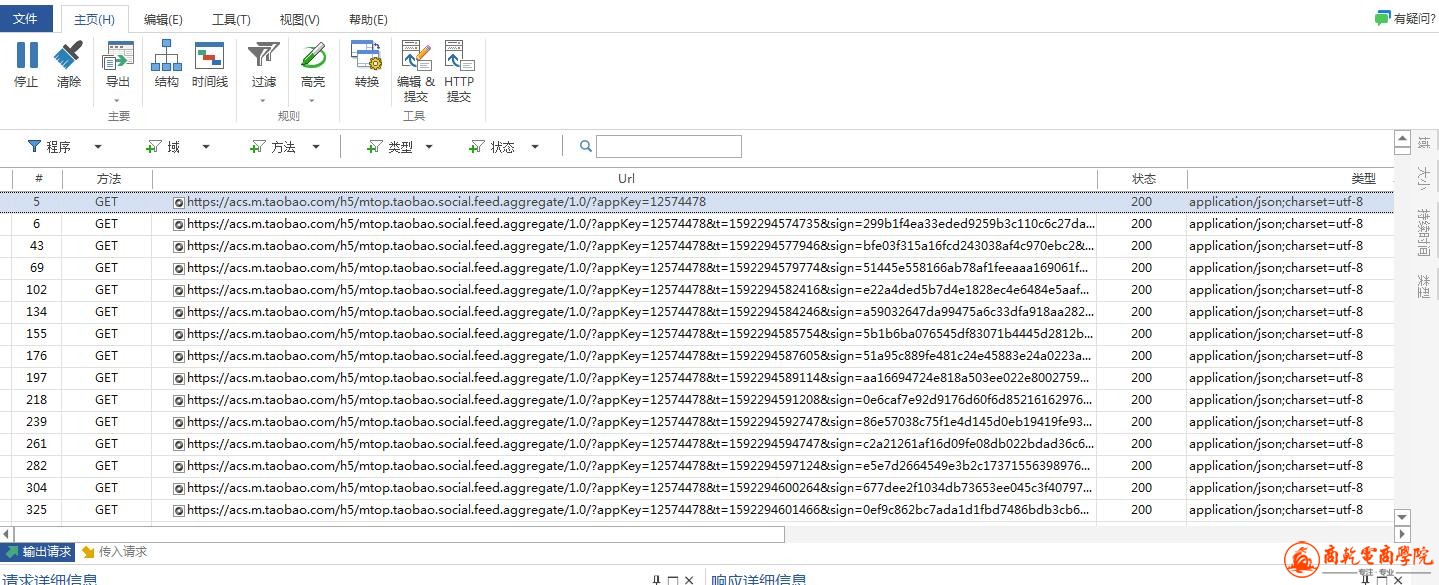The width and height of the screenshot is (1439, 585).
Task: Select the 输出请求 tab
Action: [39, 552]
